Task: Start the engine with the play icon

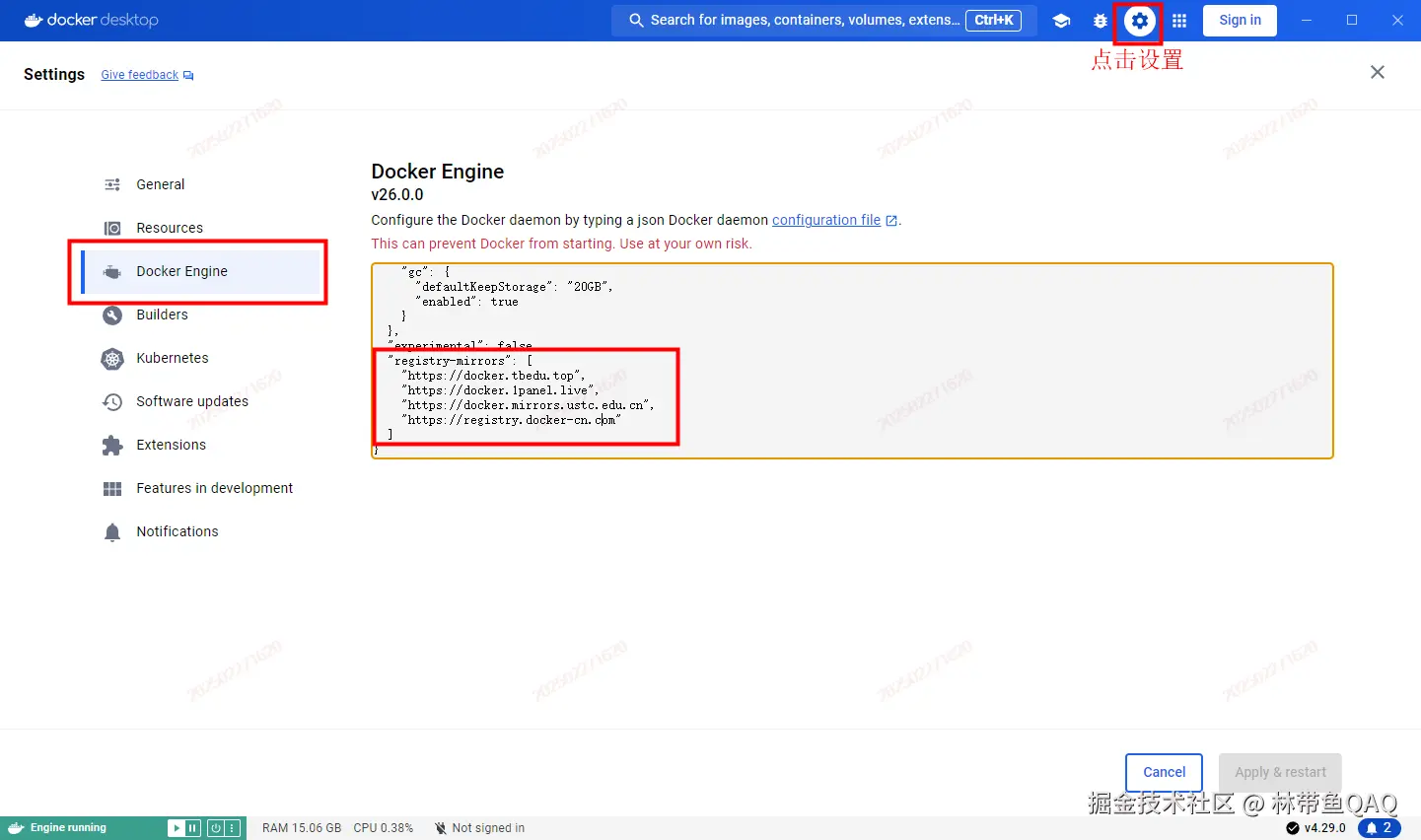Action: click(176, 828)
